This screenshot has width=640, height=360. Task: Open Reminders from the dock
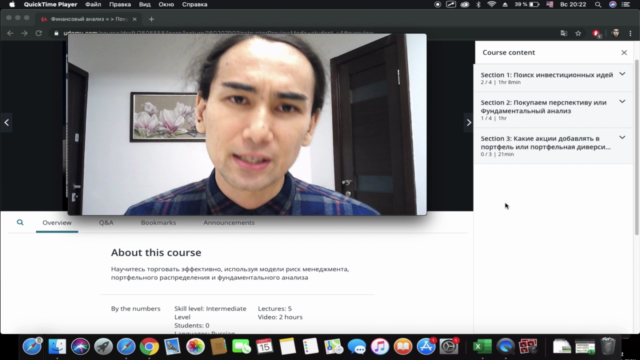click(x=311, y=347)
